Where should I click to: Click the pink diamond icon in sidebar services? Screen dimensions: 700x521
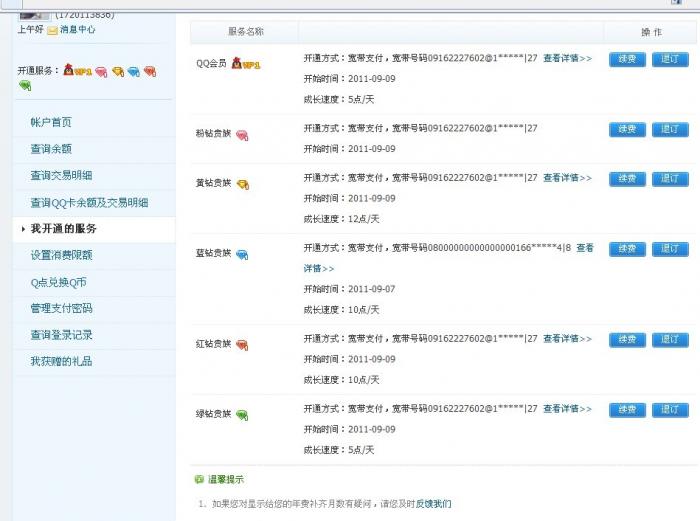[101, 72]
